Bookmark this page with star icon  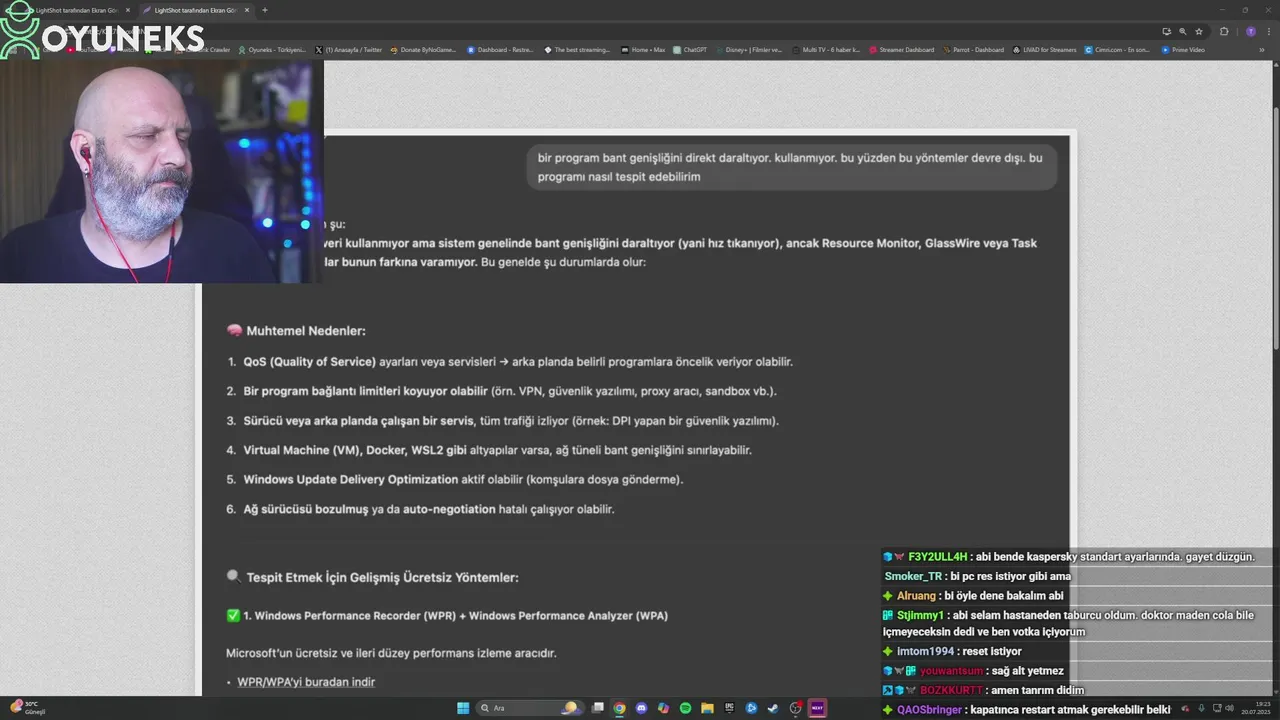1199,31
